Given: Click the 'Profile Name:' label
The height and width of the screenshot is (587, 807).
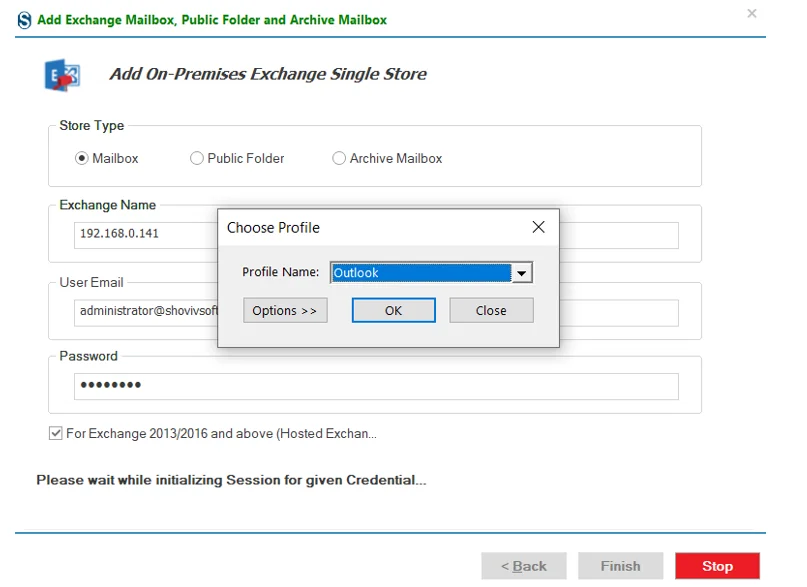Looking at the screenshot, I should (280, 272).
